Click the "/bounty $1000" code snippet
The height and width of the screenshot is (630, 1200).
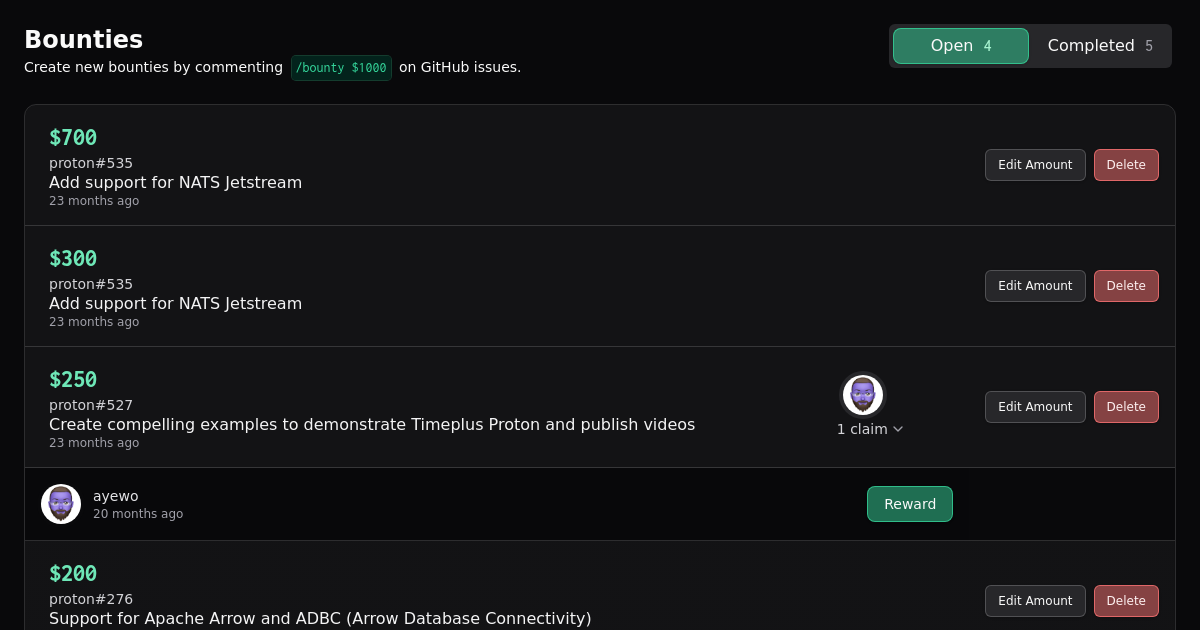[341, 68]
